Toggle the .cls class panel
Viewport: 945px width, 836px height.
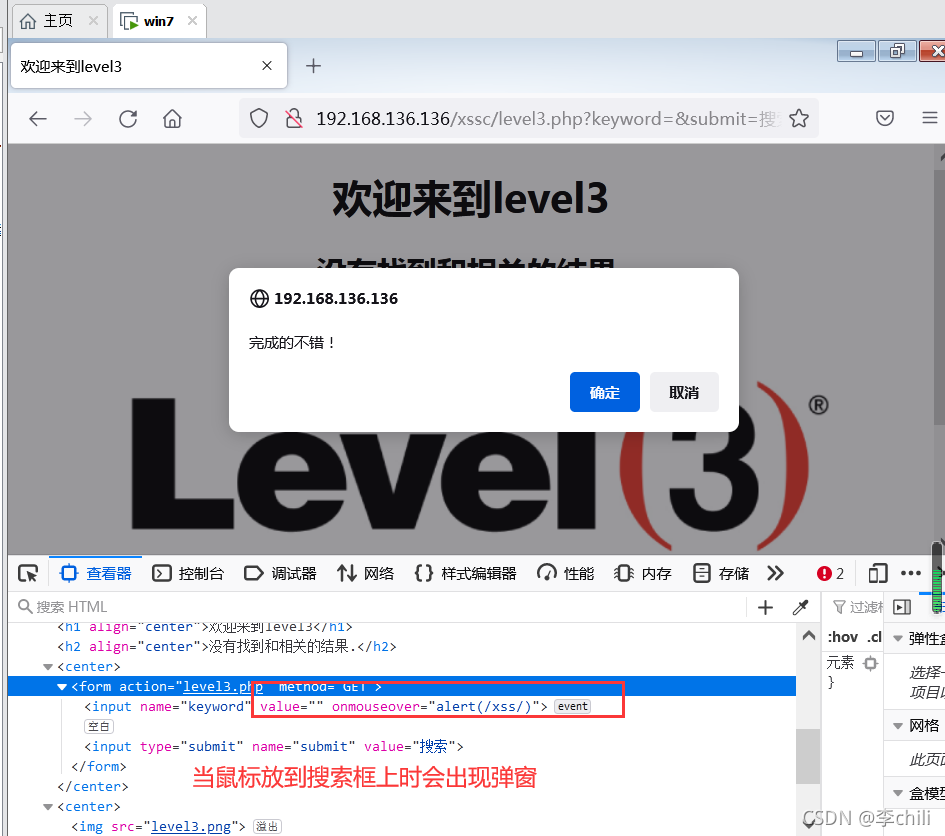tap(874, 637)
